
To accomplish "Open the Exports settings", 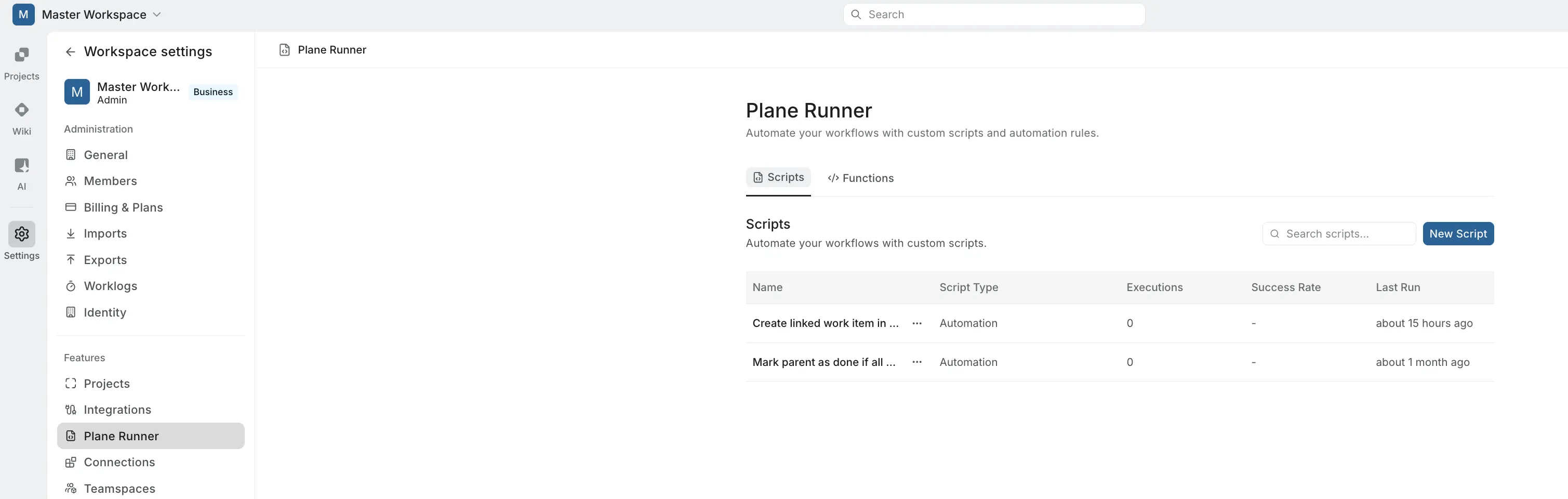I will tap(105, 259).
